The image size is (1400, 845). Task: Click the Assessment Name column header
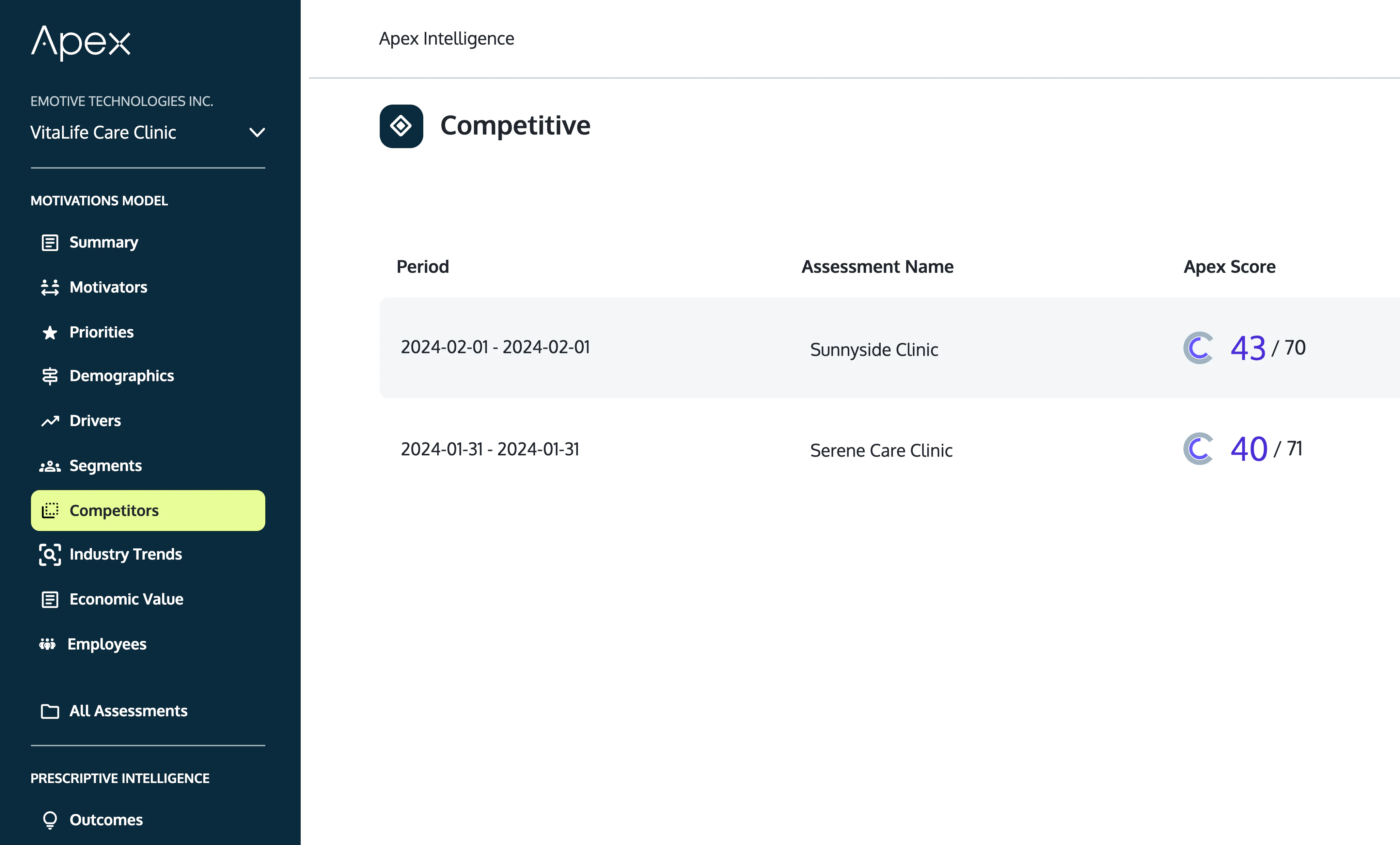point(877,267)
